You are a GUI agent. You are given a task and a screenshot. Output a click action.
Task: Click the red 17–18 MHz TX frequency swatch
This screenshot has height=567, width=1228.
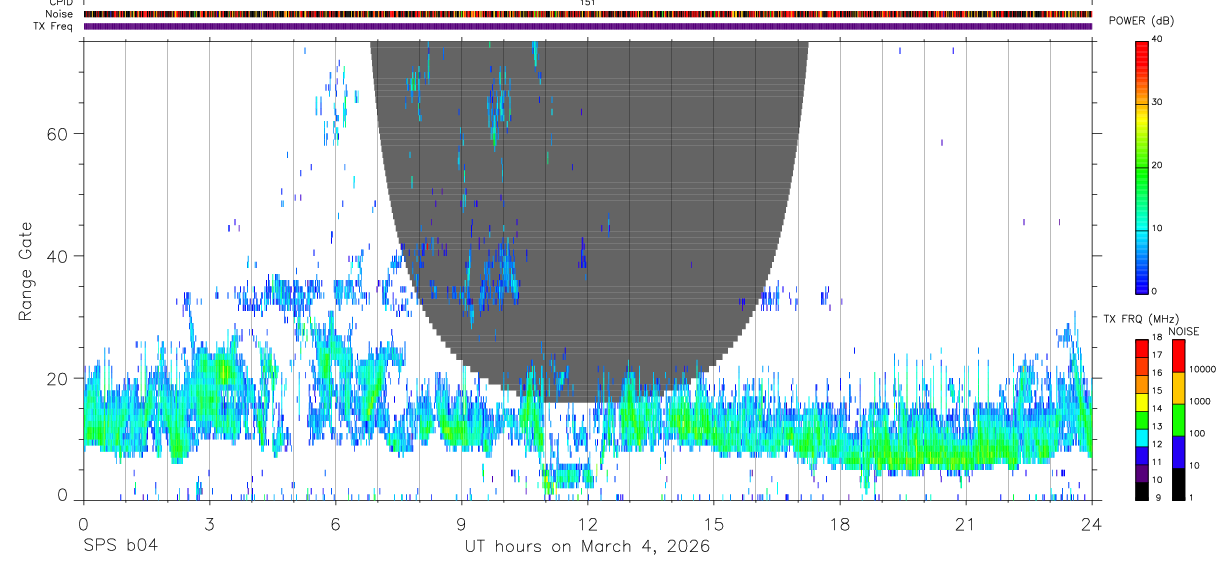pyautogui.click(x=1142, y=349)
